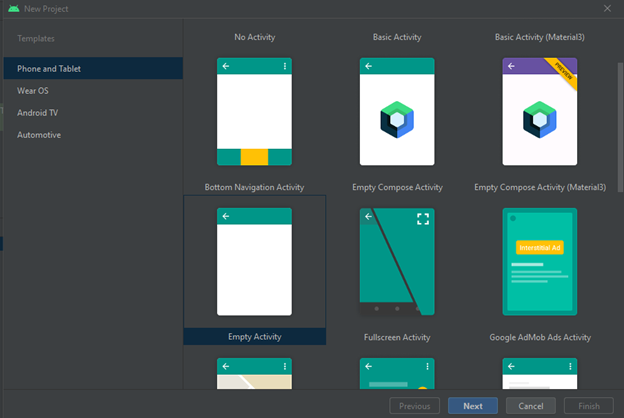Viewport: 624px width, 418px height.
Task: Select the Google AdMob Ads Activity template
Action: point(540,262)
